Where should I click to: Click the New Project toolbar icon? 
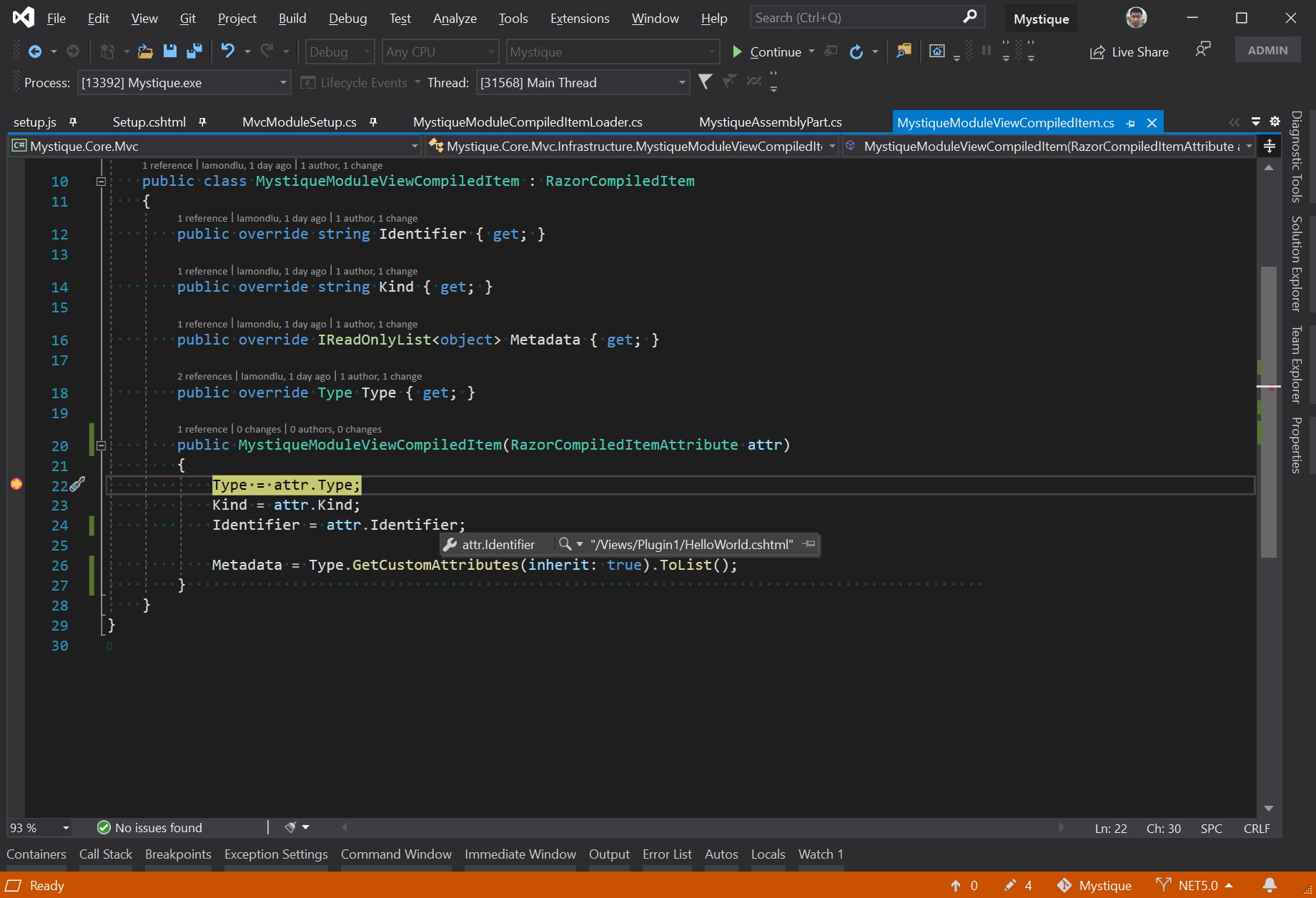pyautogui.click(x=107, y=51)
